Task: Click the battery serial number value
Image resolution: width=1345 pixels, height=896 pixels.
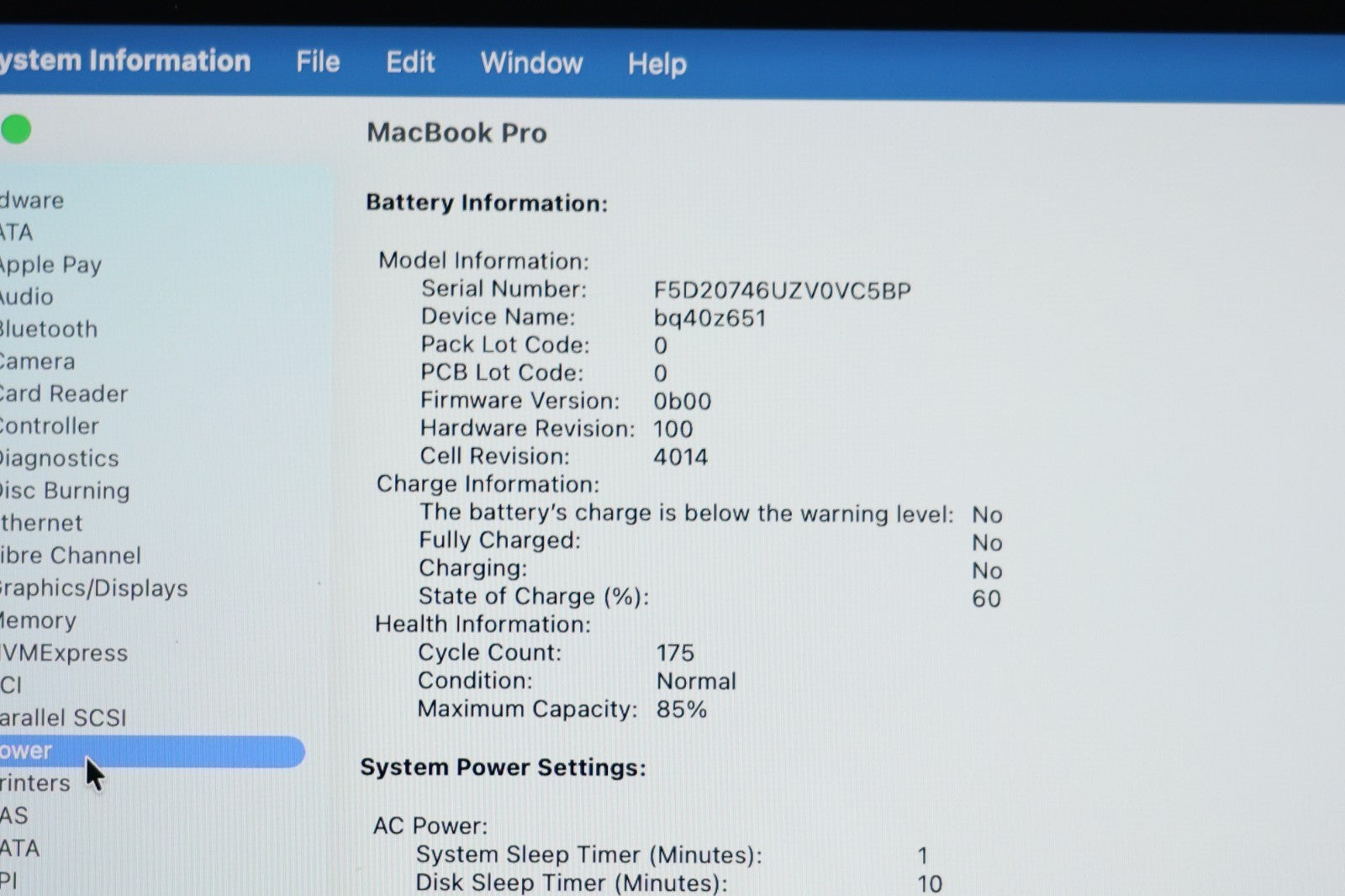Action: pos(782,291)
